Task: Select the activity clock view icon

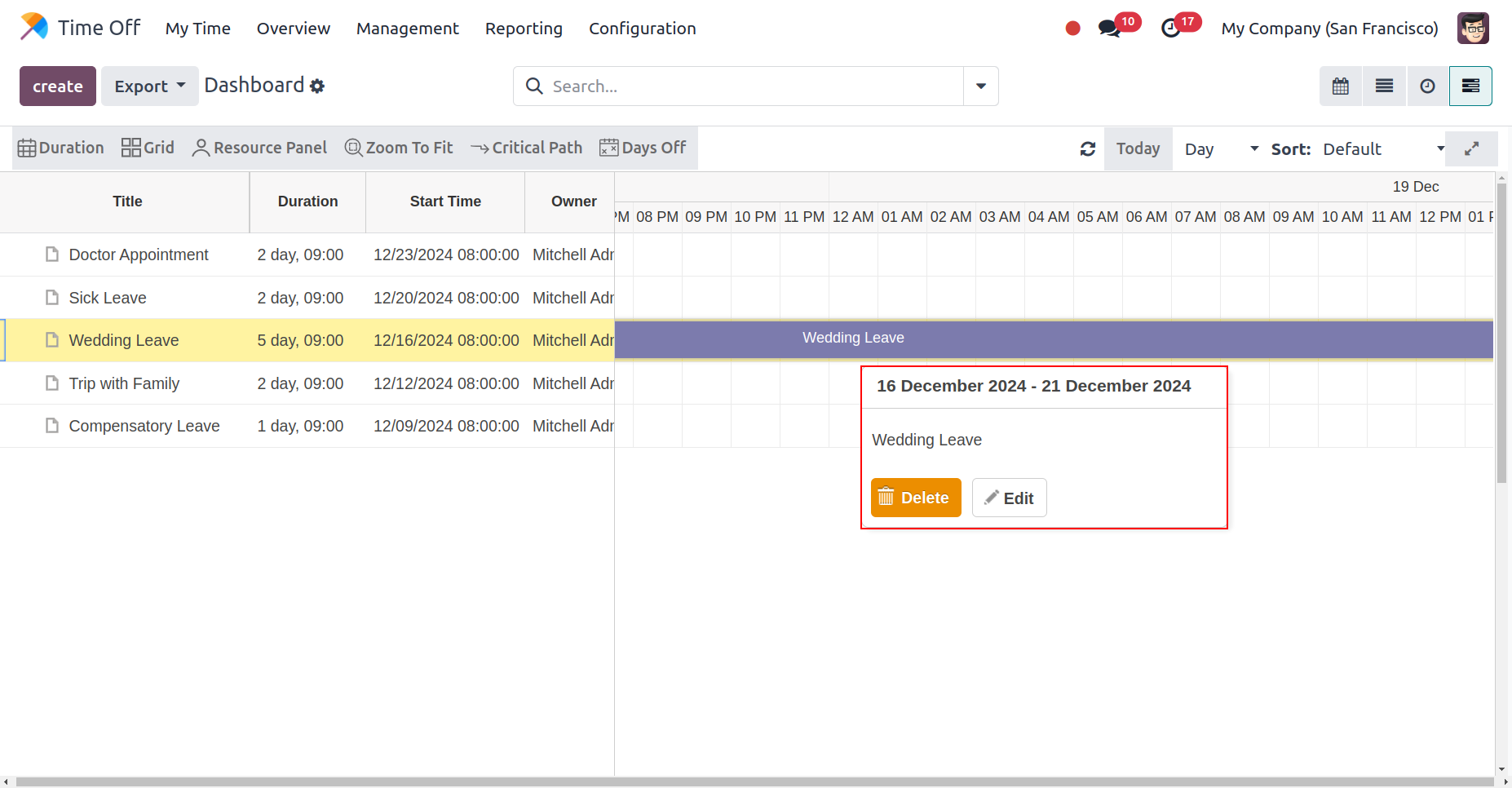Action: (1427, 86)
